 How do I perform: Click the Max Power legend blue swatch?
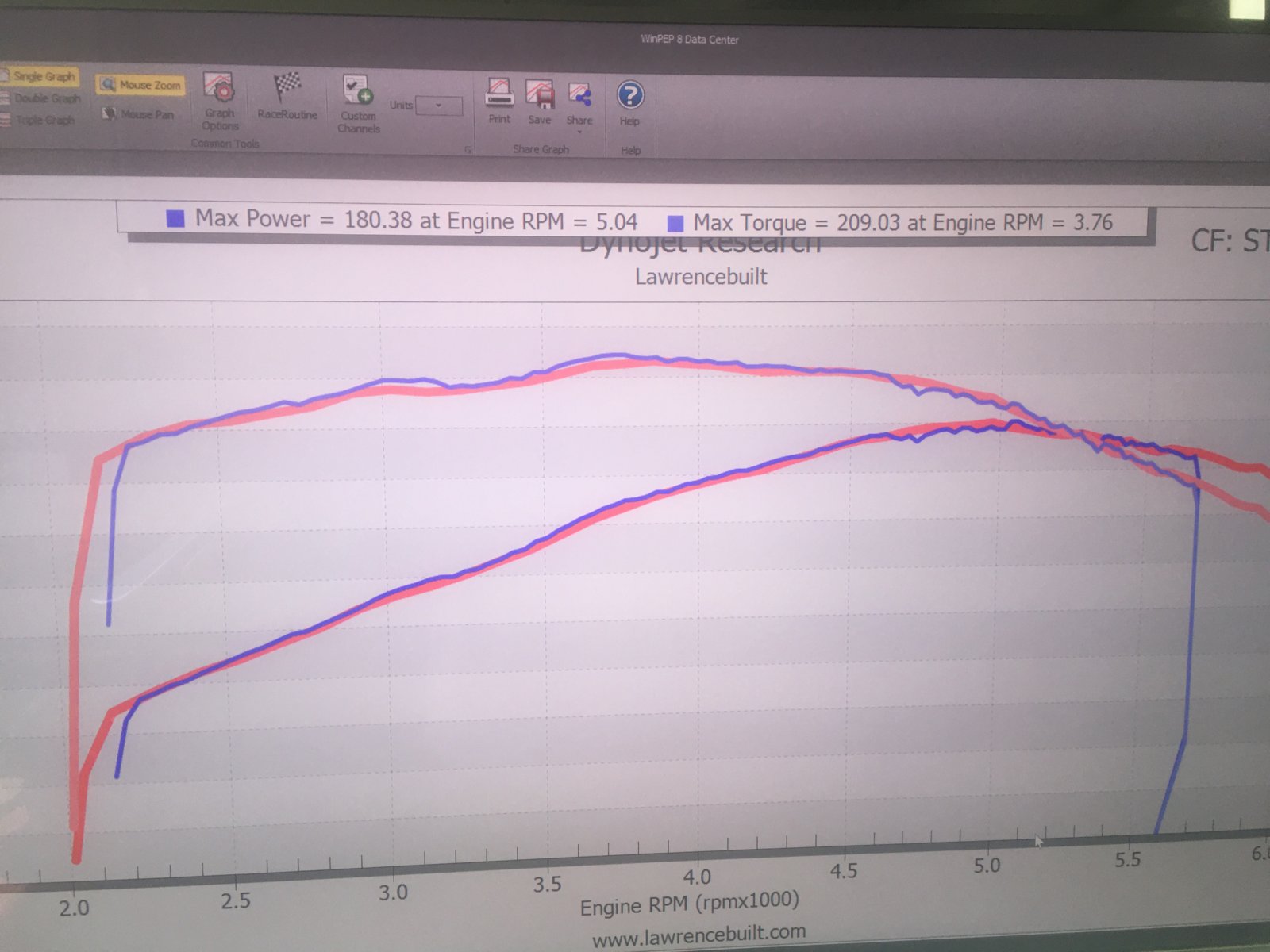pos(175,219)
